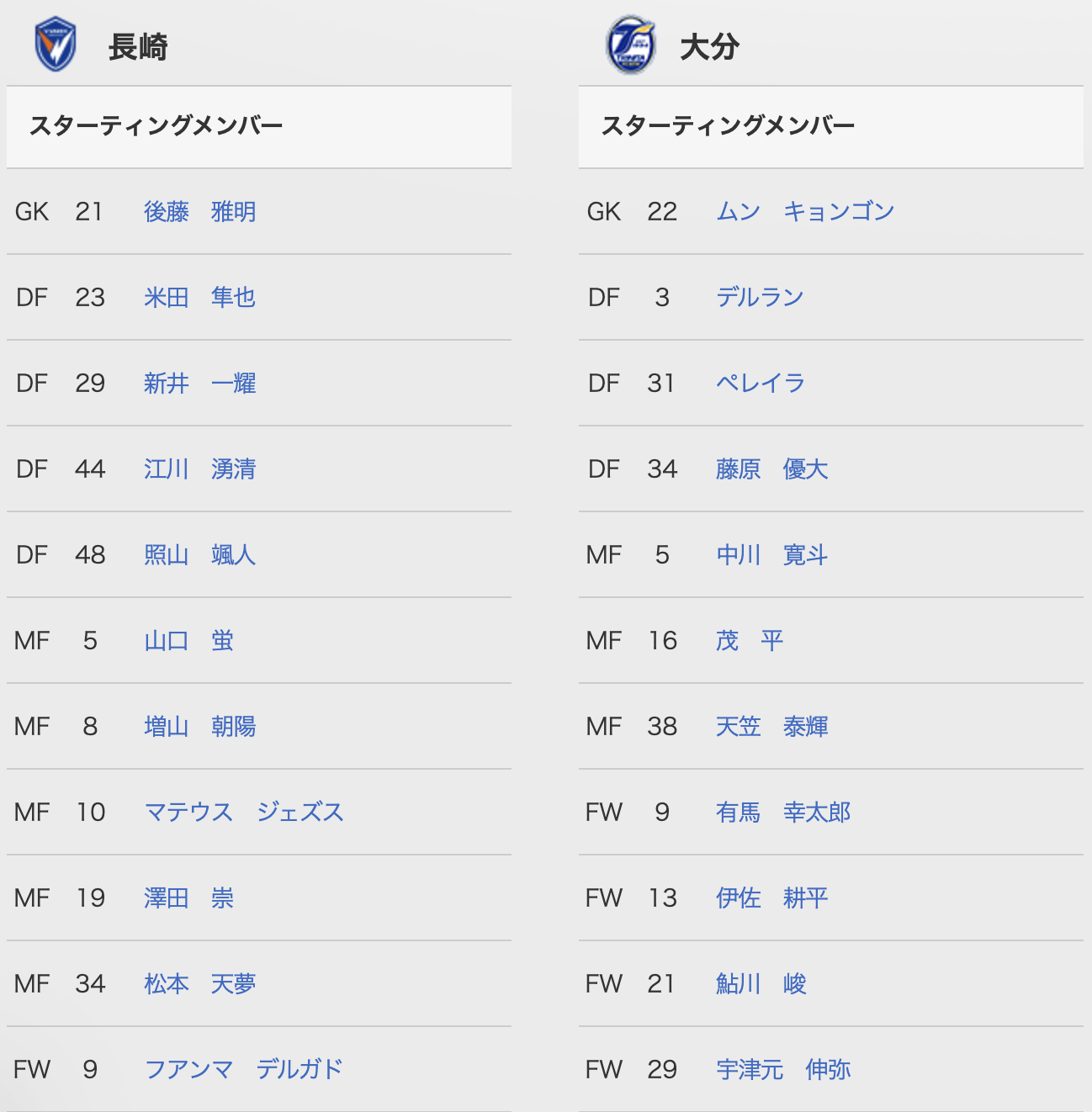Click the Nagasaki team crest icon
Image resolution: width=1092 pixels, height=1112 pixels.
56,45
